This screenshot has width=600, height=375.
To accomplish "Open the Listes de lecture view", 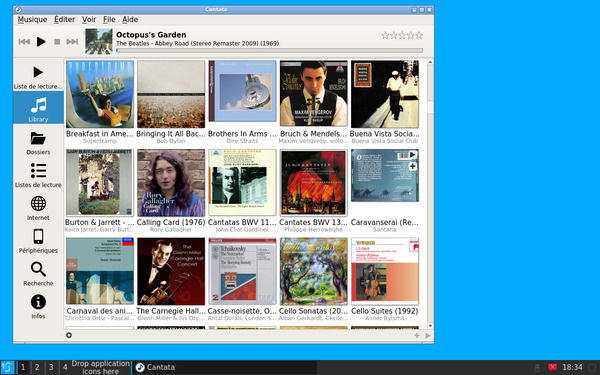I will (38, 176).
